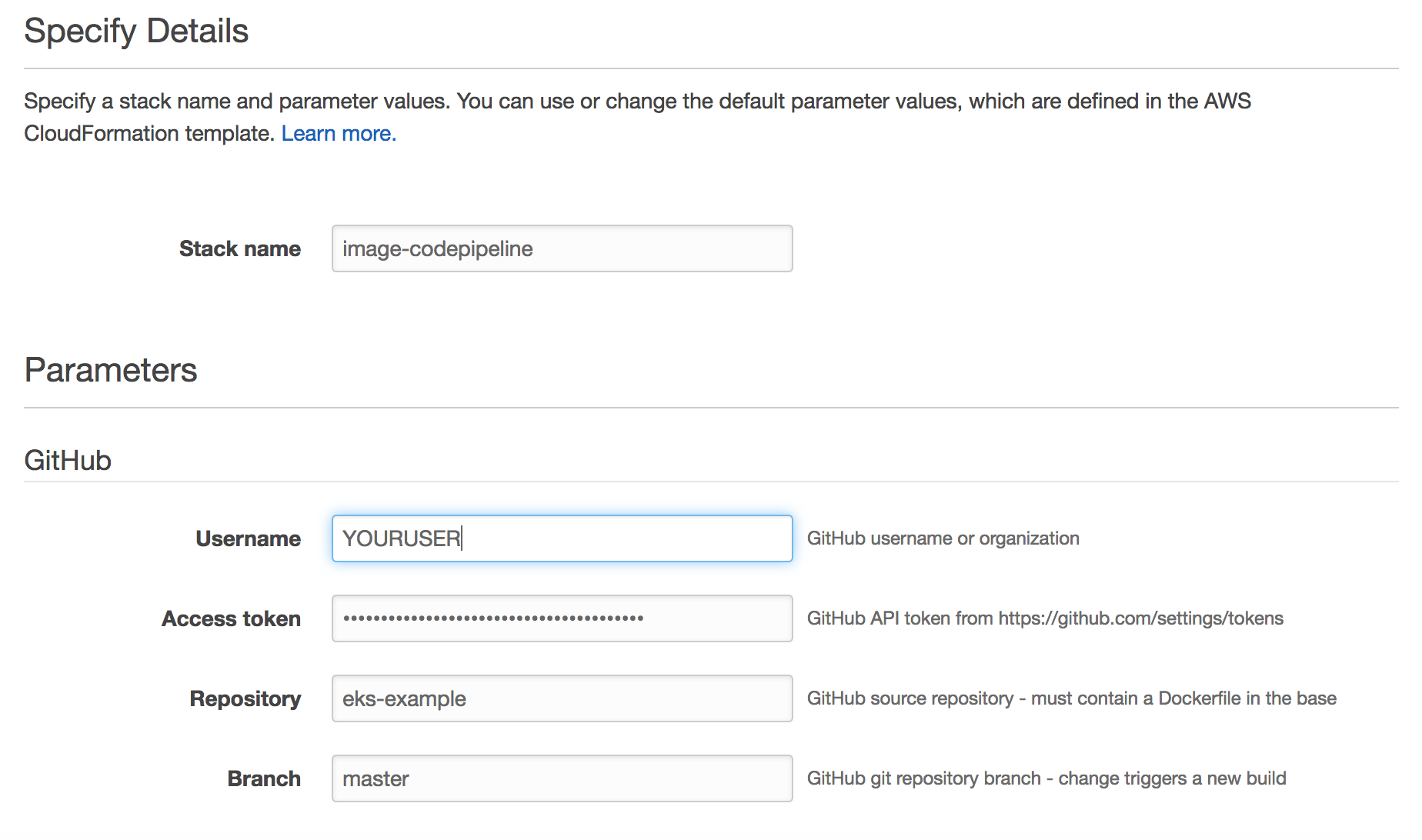Click the GitHub username or organization hint text
The height and width of the screenshot is (840, 1422).
[x=943, y=538]
